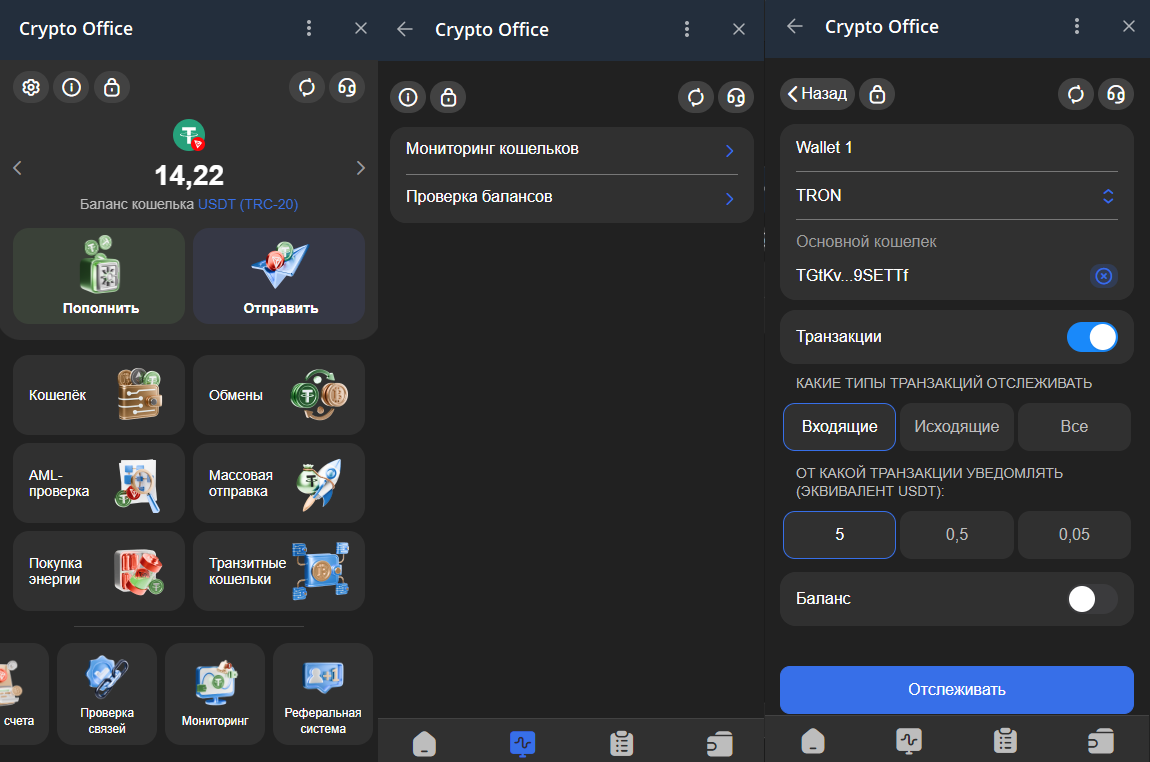Enable the Баланс toggle
Screen dimensions: 1150x762
coord(1091,599)
